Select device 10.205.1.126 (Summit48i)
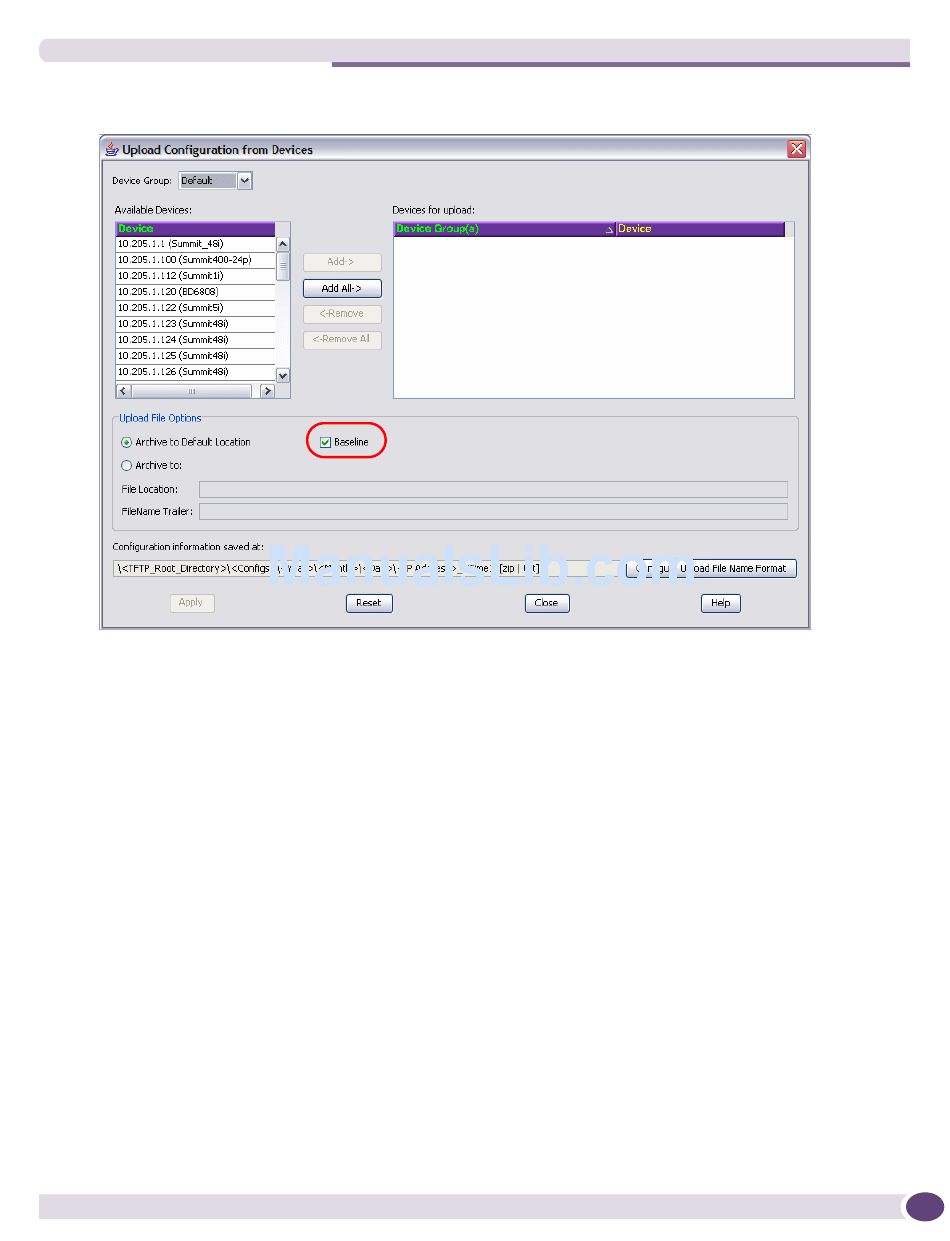 pyautogui.click(x=195, y=372)
